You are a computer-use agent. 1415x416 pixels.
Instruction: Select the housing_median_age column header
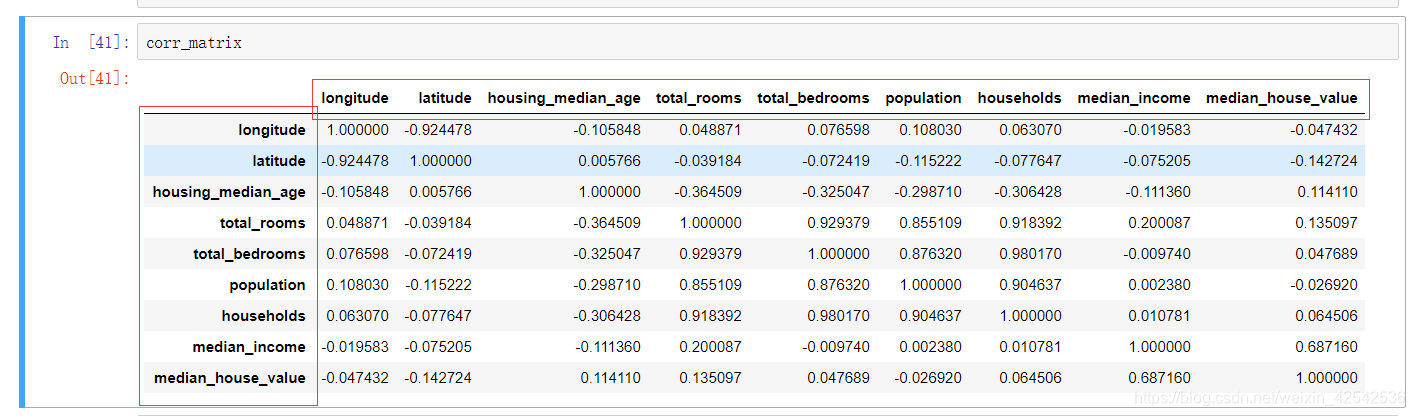pos(564,98)
